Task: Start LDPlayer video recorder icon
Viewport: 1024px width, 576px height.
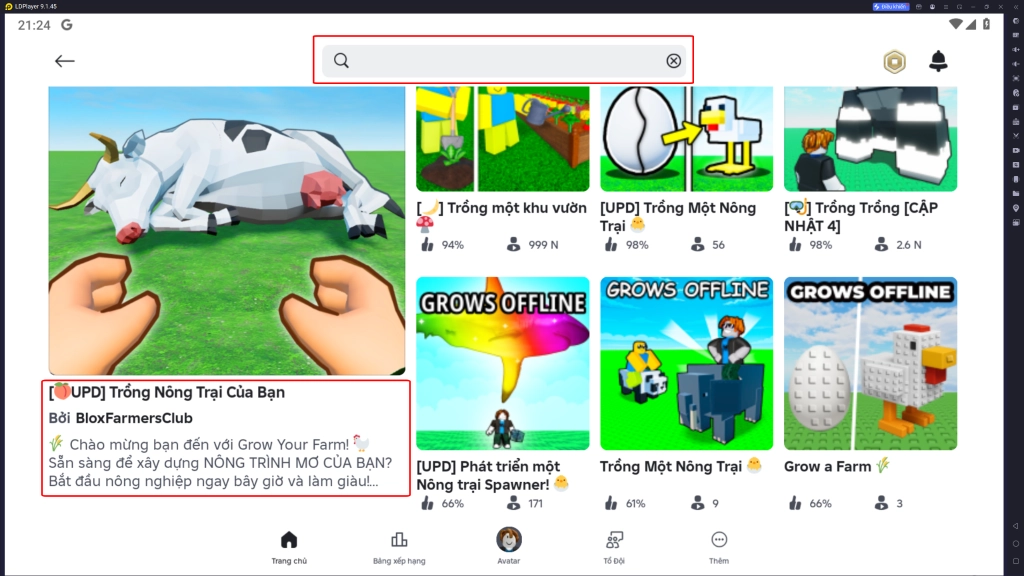Action: tap(1016, 150)
